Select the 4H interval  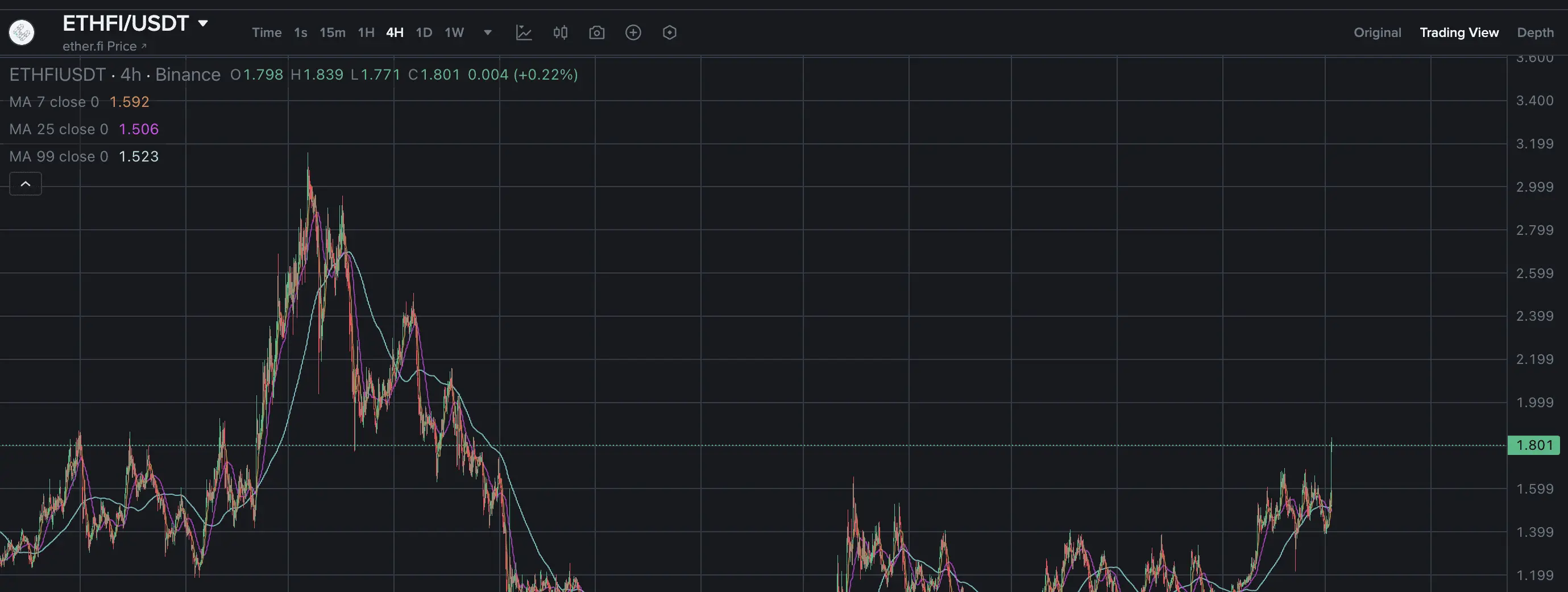point(395,32)
